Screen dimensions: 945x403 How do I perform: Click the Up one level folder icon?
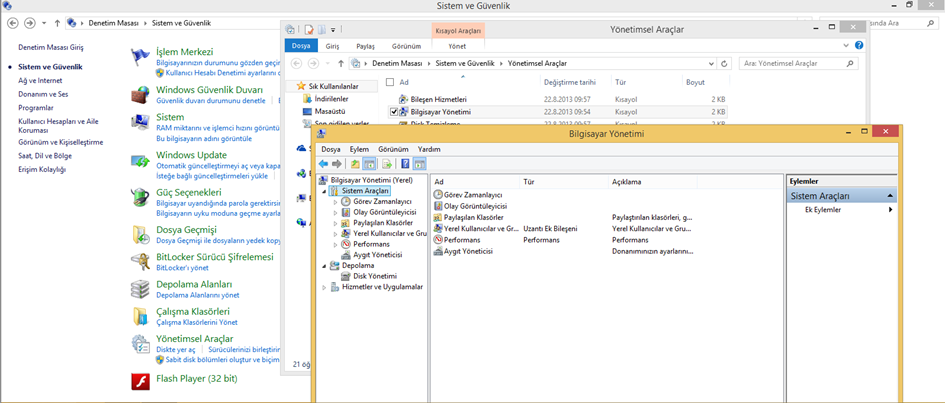click(356, 163)
